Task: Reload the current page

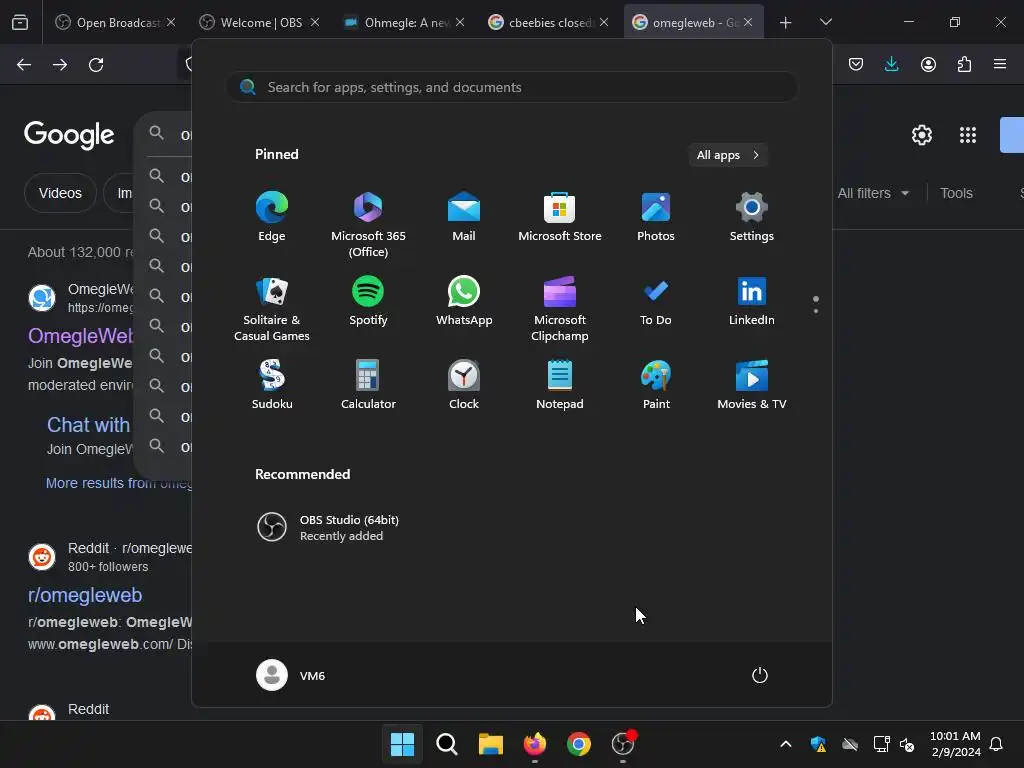Action: (x=96, y=64)
